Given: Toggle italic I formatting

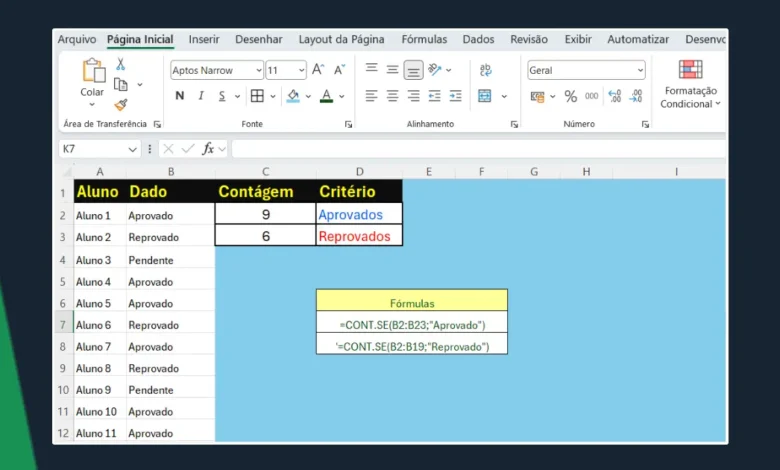Looking at the screenshot, I should 201,95.
